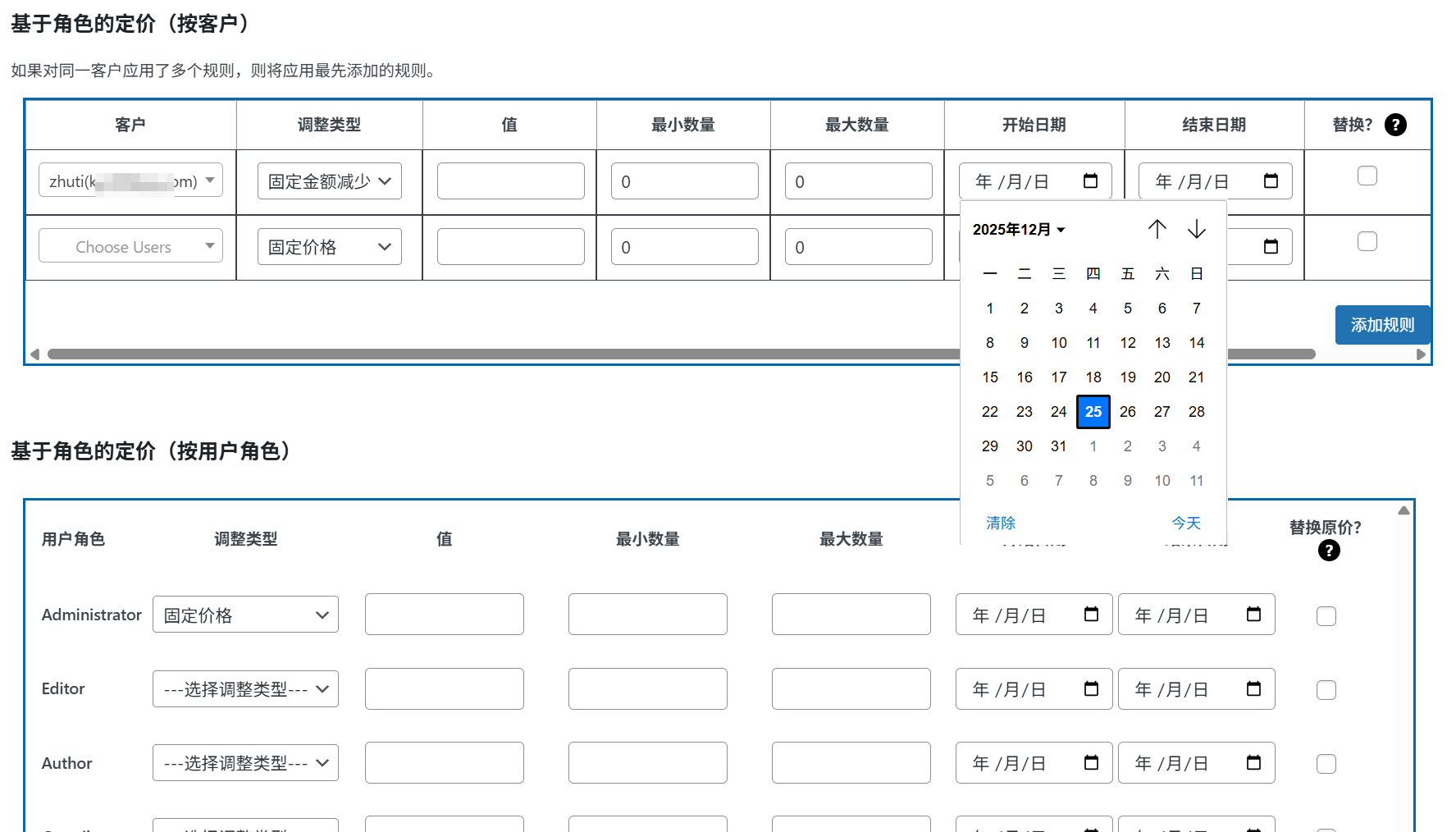Image resolution: width=1456 pixels, height=832 pixels.
Task: Focus Editor 最小数量 input field
Action: [648, 689]
